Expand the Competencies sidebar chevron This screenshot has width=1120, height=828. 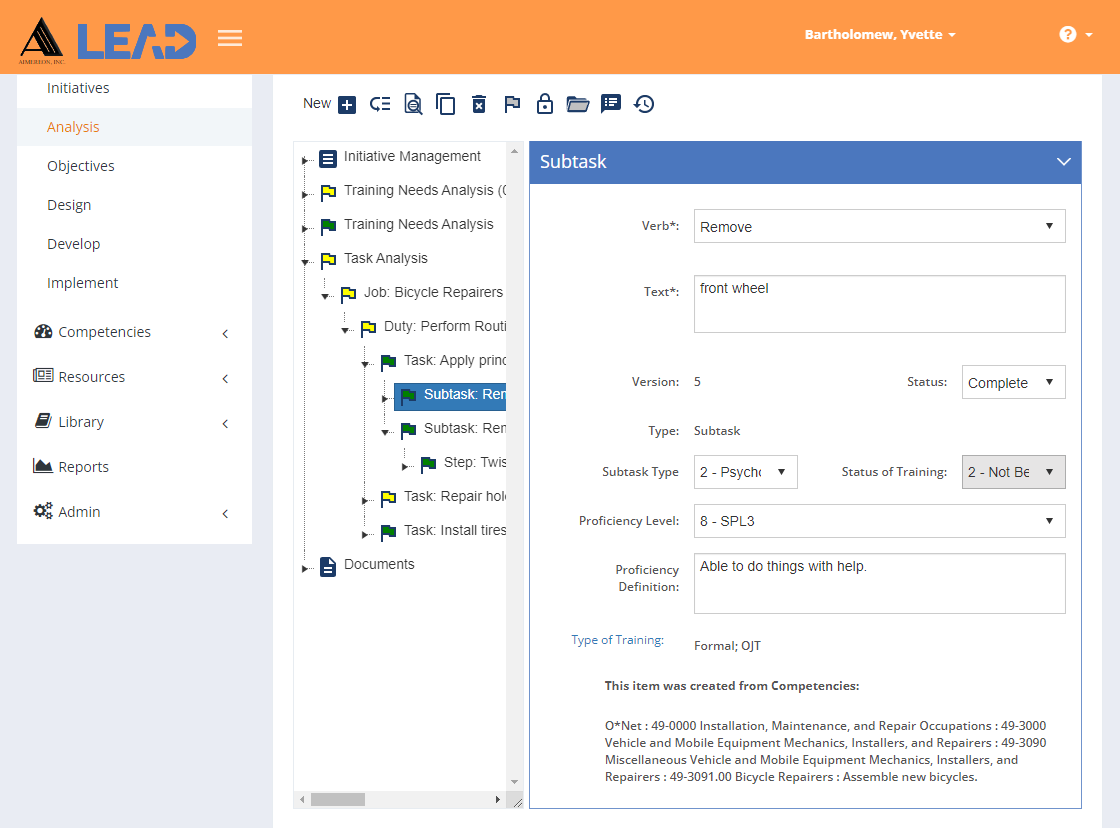coord(225,334)
